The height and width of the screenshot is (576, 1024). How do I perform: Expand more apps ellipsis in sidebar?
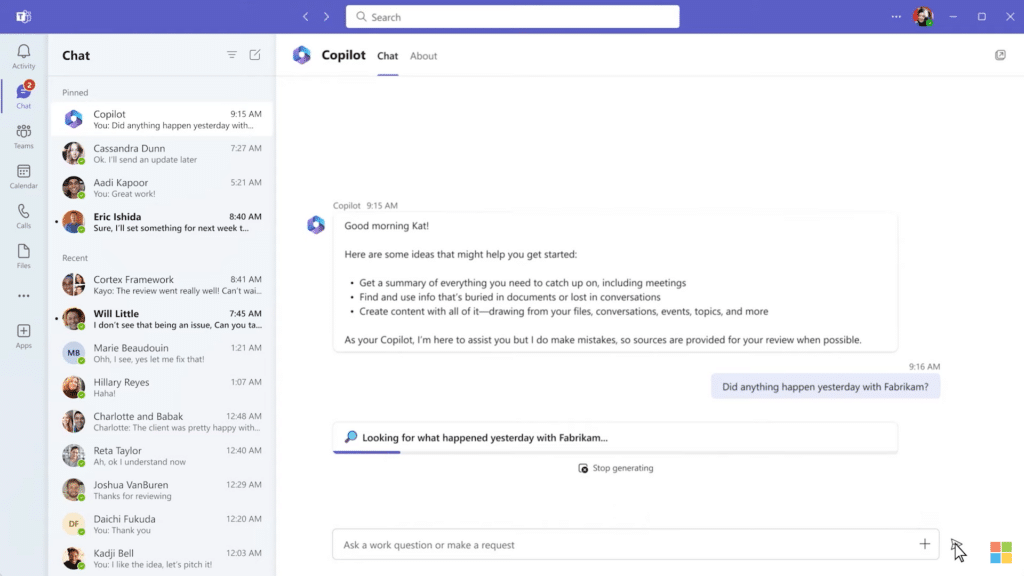pyautogui.click(x=23, y=296)
